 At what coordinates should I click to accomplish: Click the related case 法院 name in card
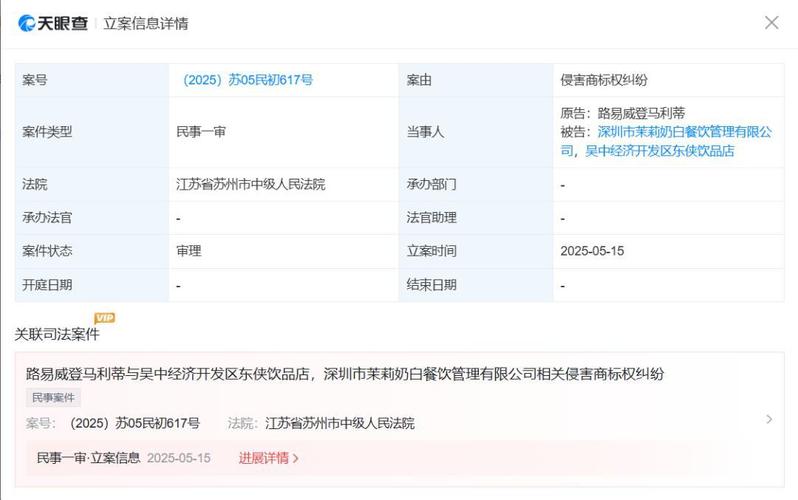point(340,423)
